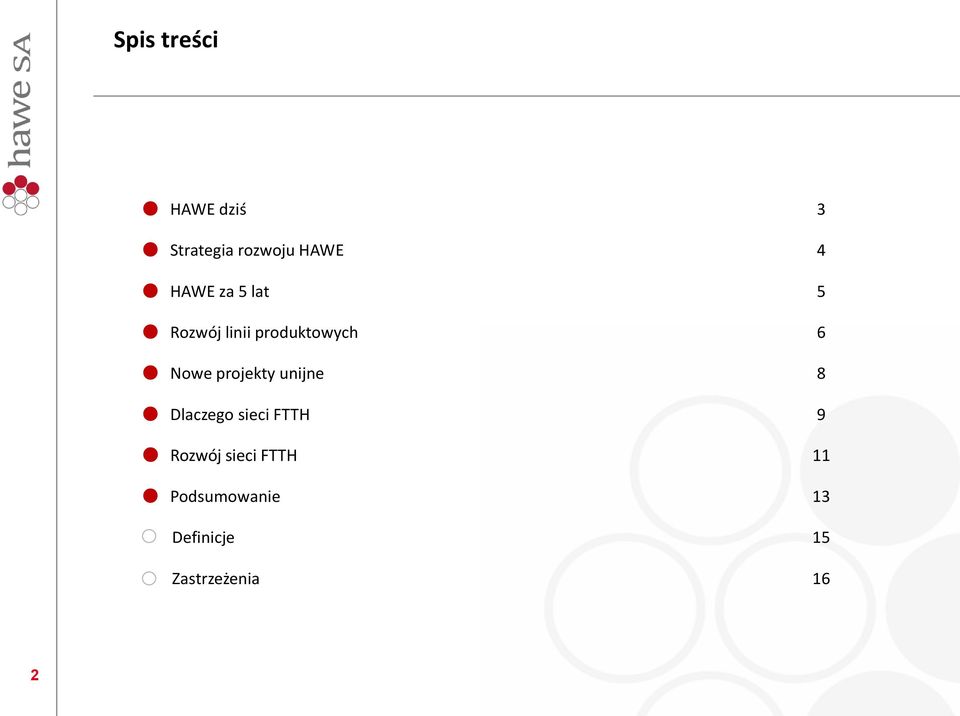Click the red slide number 2

(34, 675)
